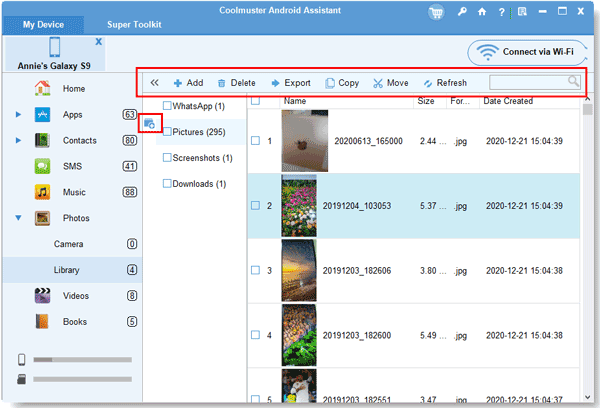The height and width of the screenshot is (408, 600).
Task: Click Add in the toolbar
Action: click(x=188, y=83)
